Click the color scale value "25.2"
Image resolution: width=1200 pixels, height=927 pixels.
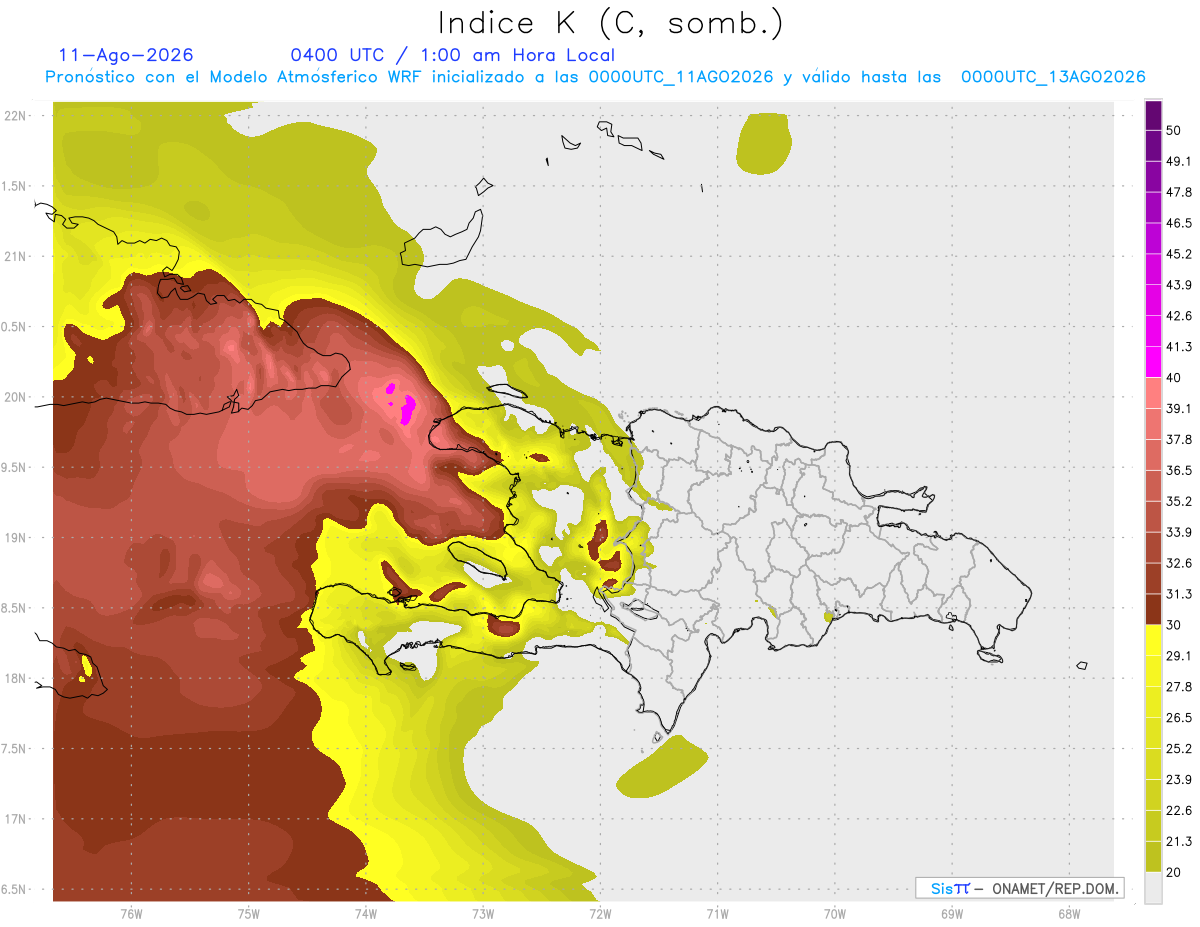[x=1179, y=749]
